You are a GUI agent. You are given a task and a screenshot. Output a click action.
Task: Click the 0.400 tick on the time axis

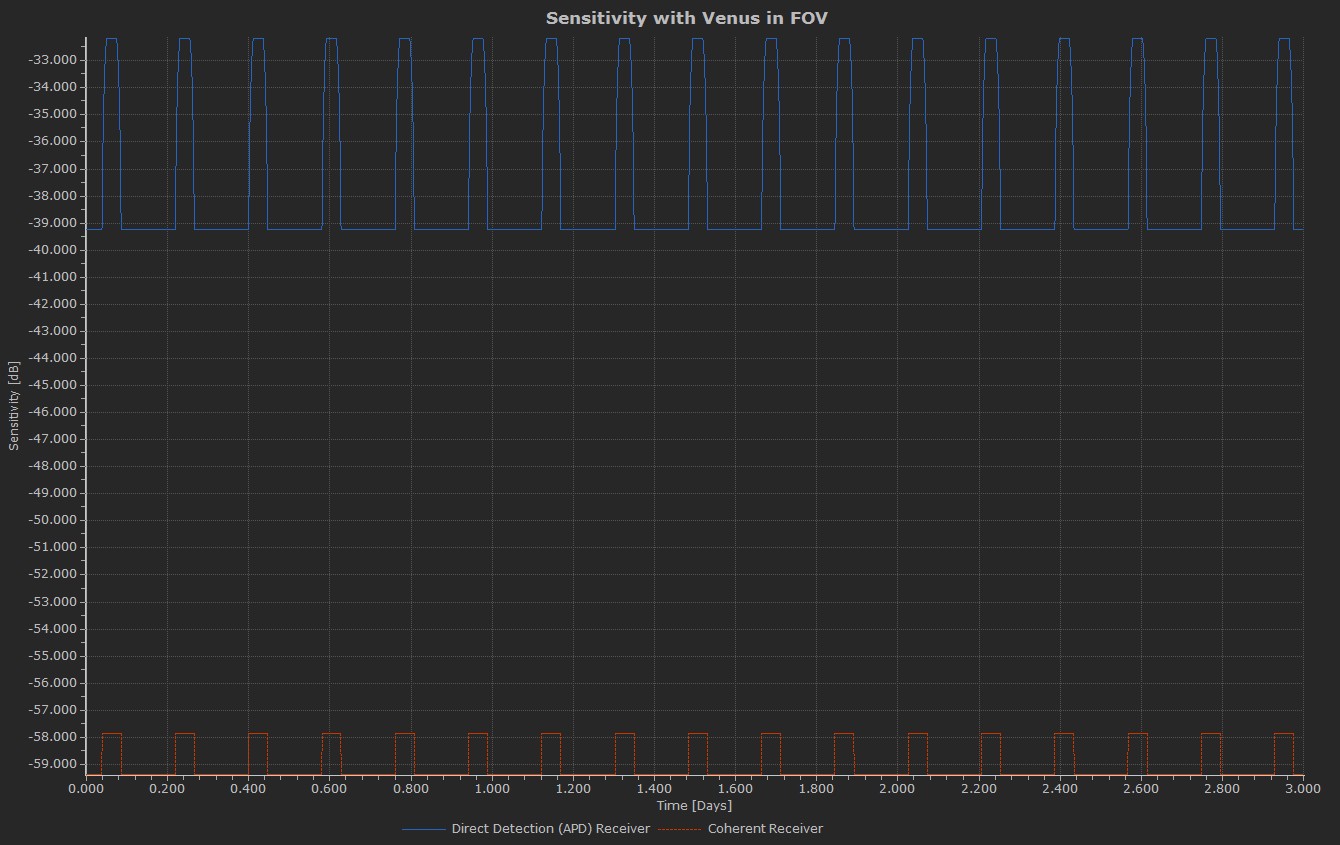248,788
